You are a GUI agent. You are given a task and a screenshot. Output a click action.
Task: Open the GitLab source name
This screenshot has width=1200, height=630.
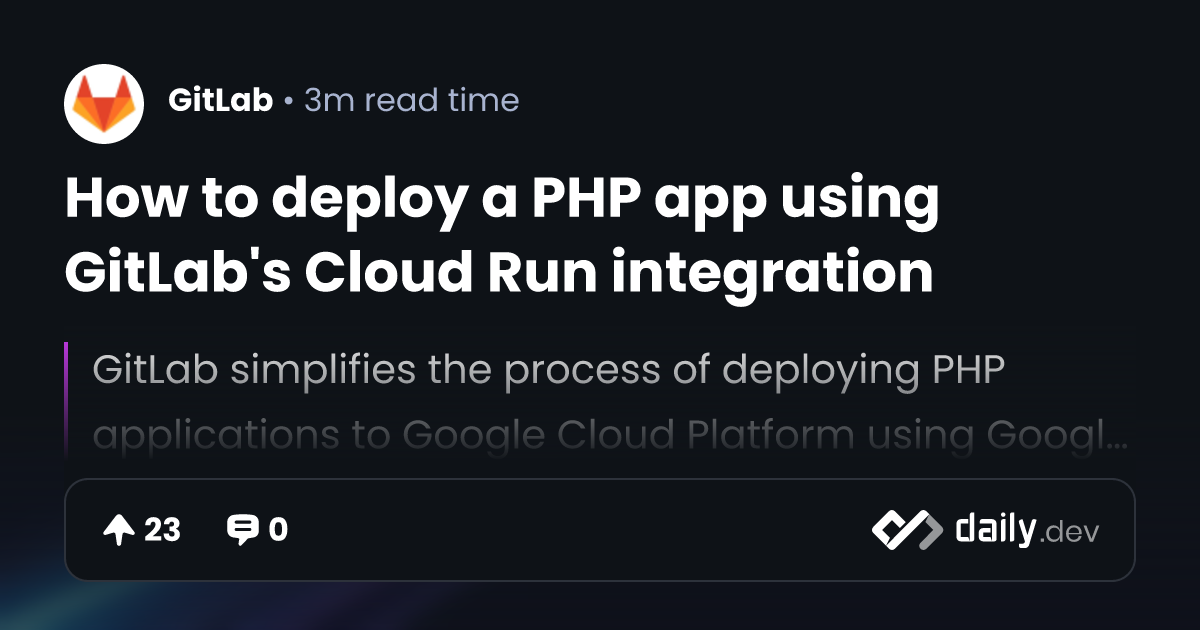(x=221, y=101)
